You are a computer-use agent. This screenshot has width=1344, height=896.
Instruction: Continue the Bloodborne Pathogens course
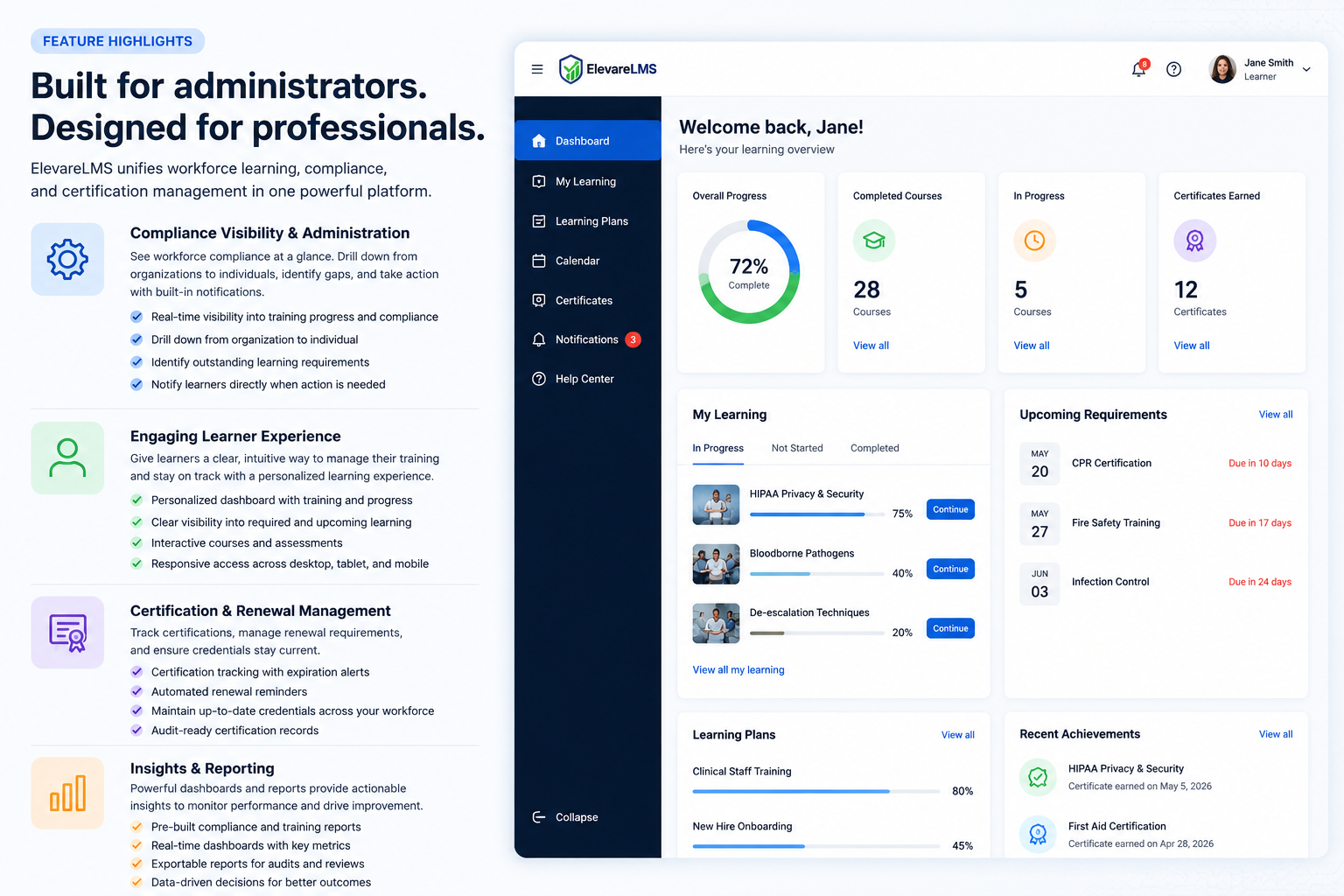pyautogui.click(x=950, y=569)
